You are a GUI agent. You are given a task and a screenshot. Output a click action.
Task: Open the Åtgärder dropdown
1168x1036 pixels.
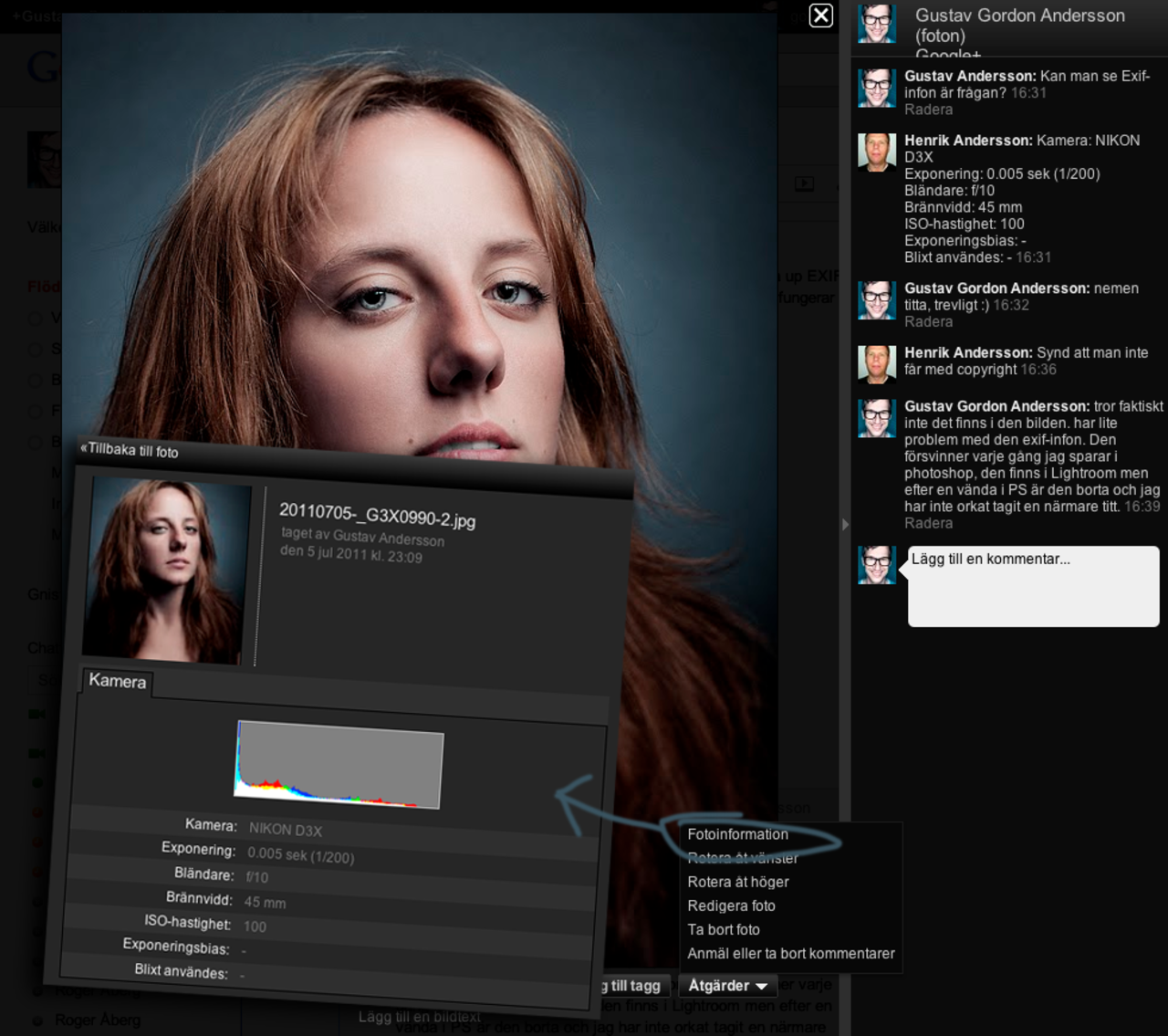coord(727,986)
